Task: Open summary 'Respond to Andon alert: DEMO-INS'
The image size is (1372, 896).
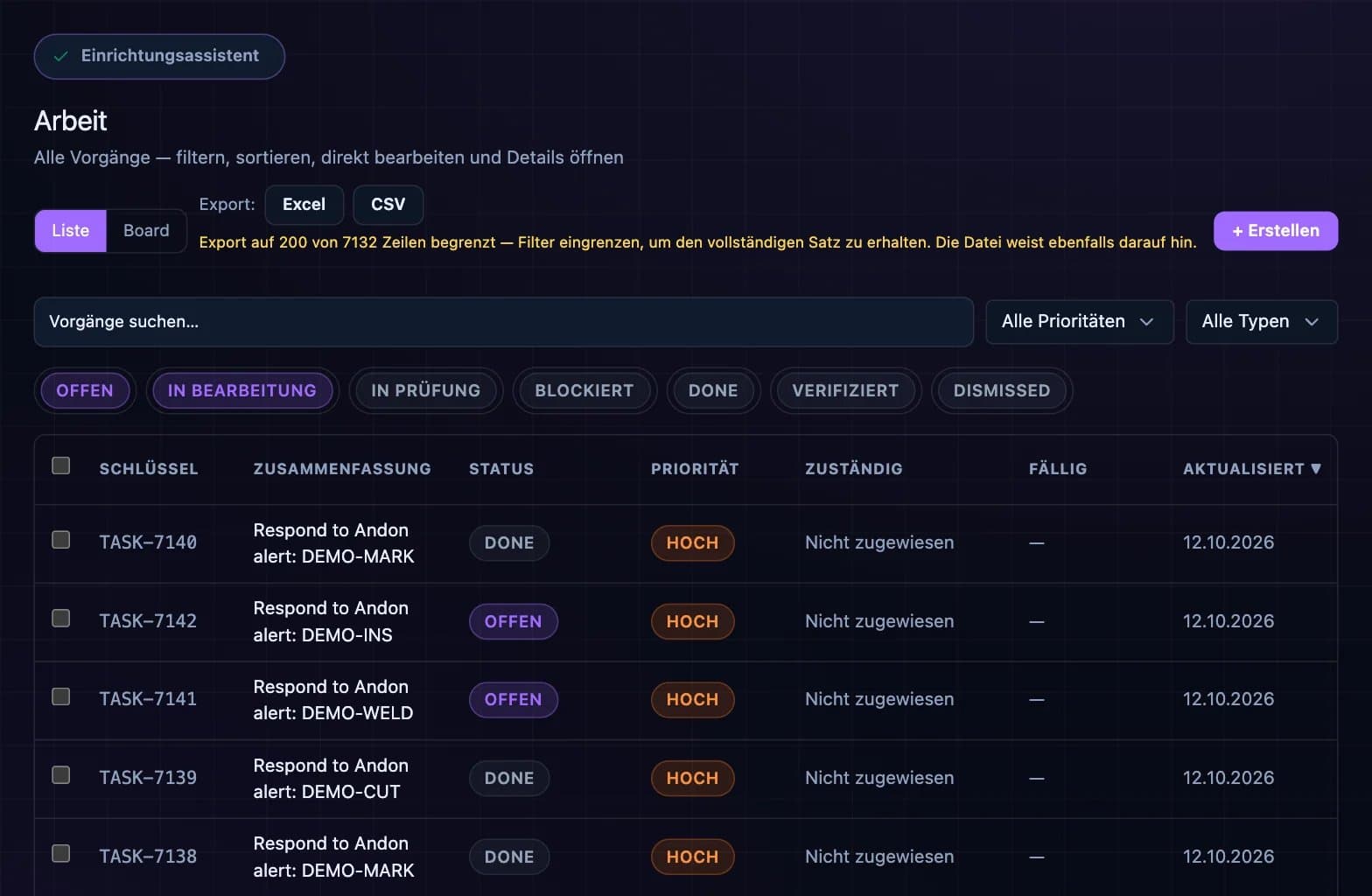Action: click(331, 621)
